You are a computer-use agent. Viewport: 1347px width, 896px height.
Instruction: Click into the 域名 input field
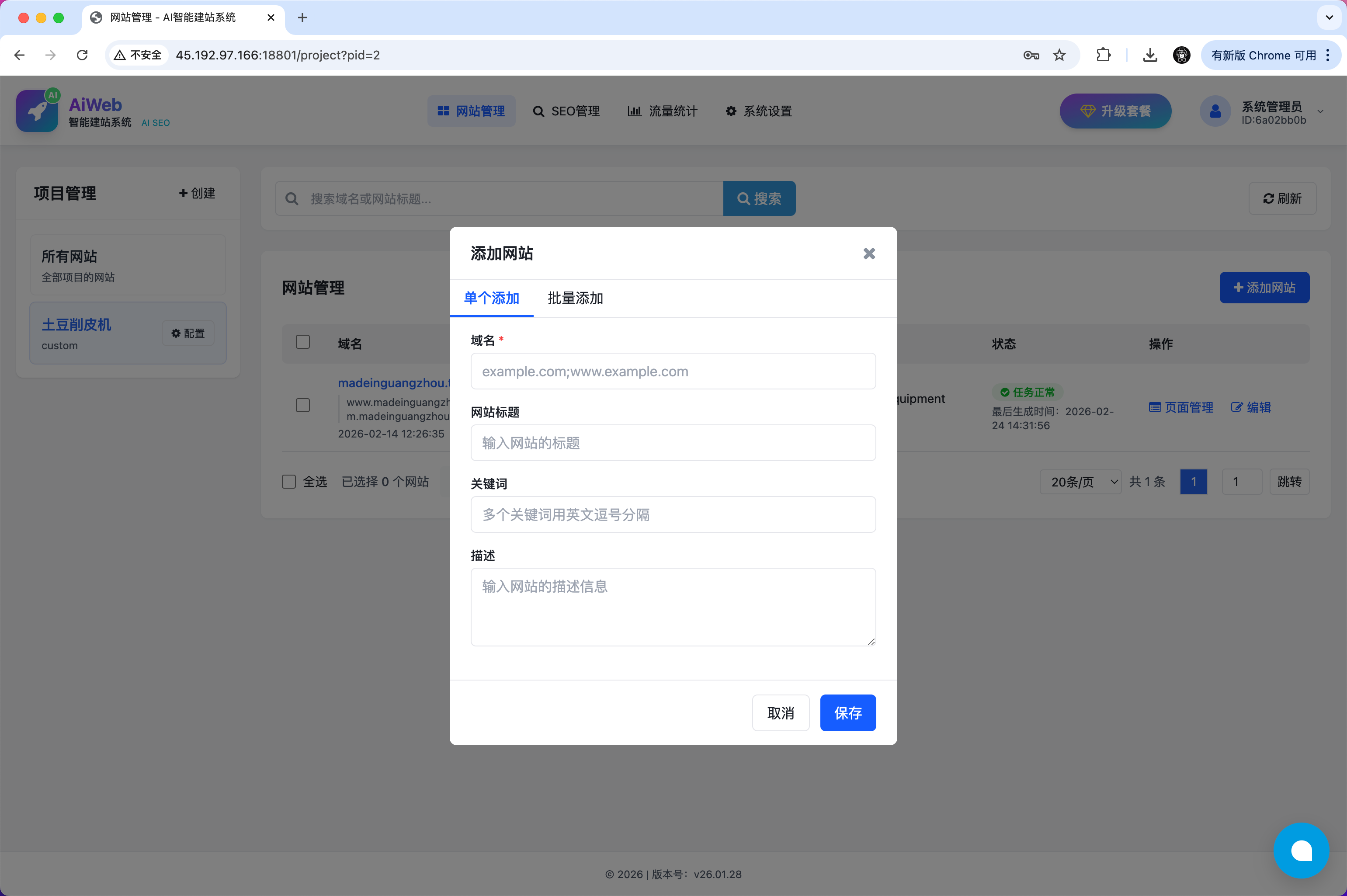673,372
